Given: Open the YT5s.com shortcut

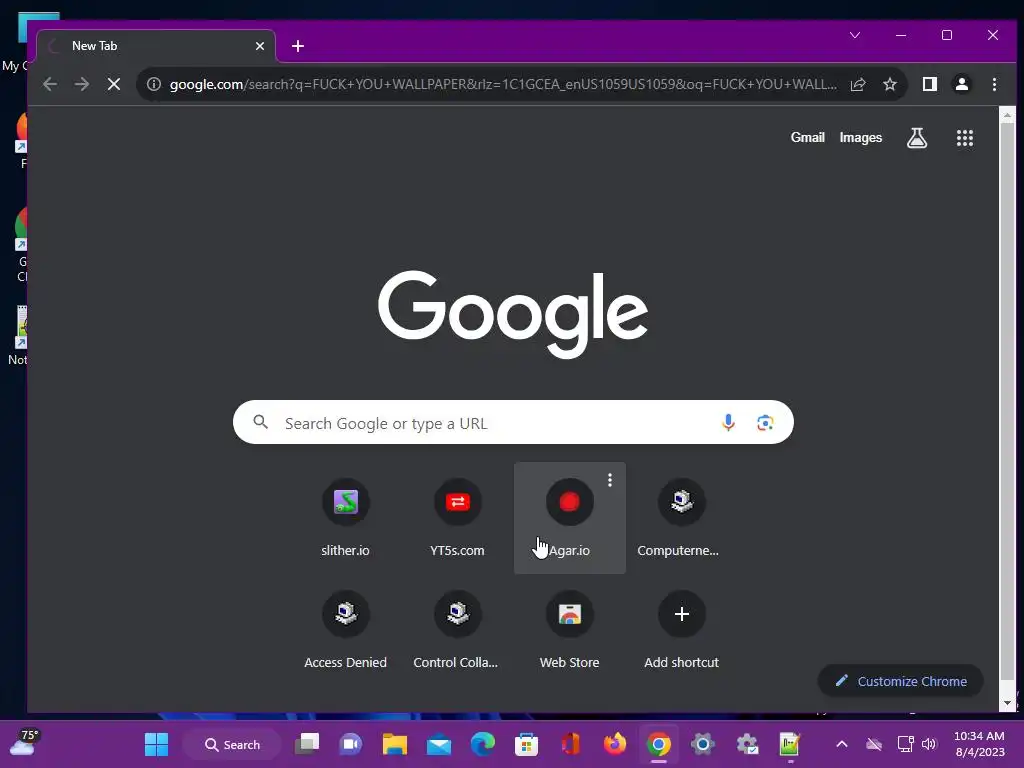Looking at the screenshot, I should click(457, 517).
